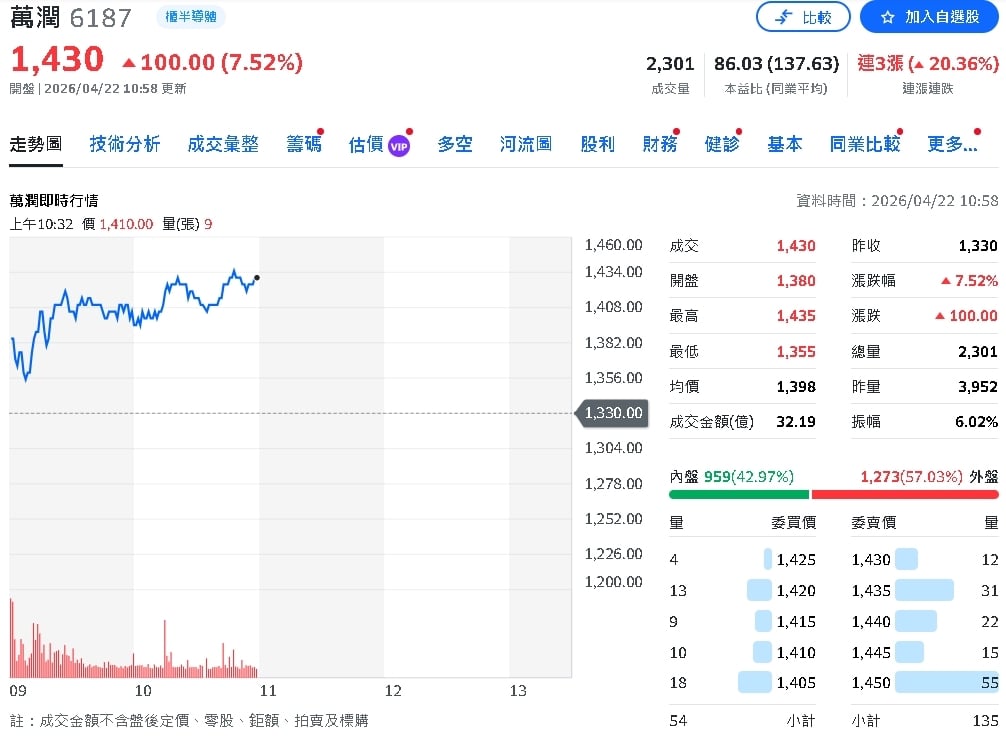View the 股利 tab
This screenshot has width=1006, height=741.
click(x=597, y=144)
